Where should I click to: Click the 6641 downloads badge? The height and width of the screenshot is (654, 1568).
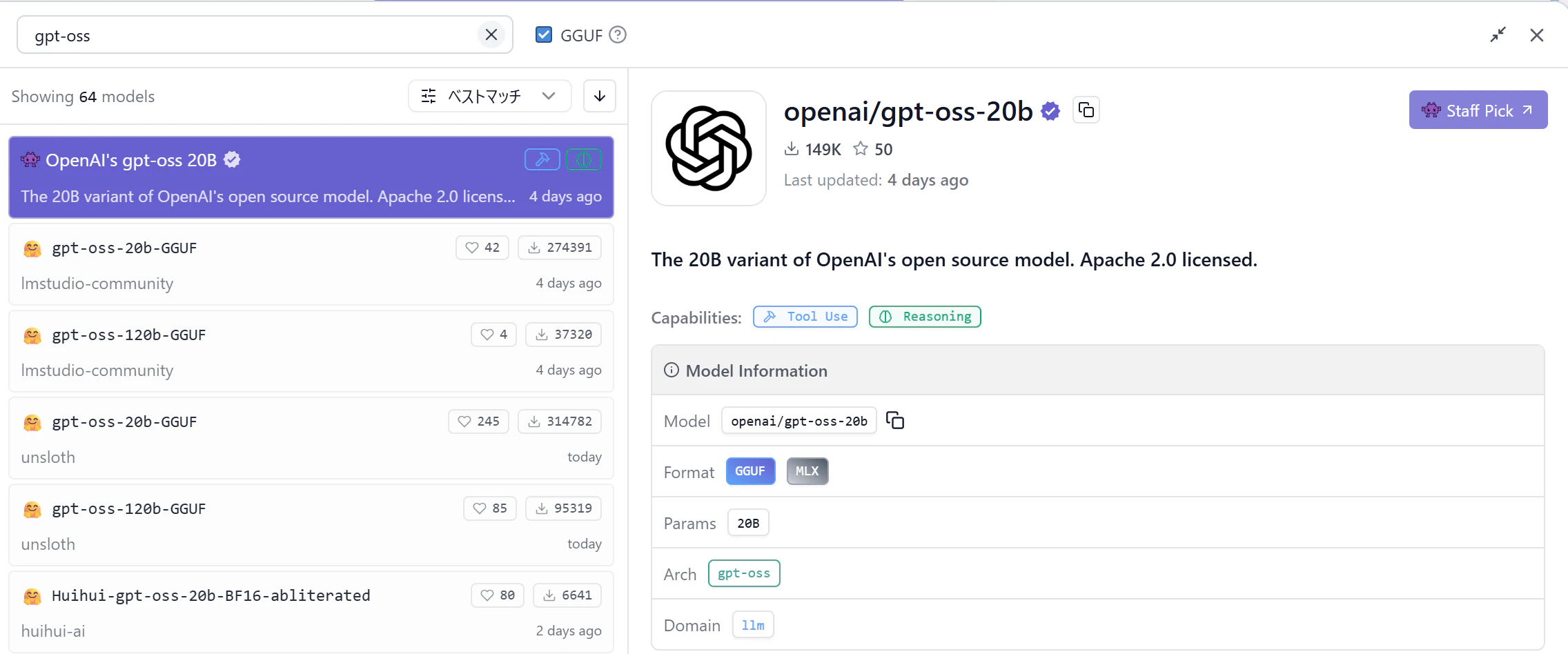point(567,595)
